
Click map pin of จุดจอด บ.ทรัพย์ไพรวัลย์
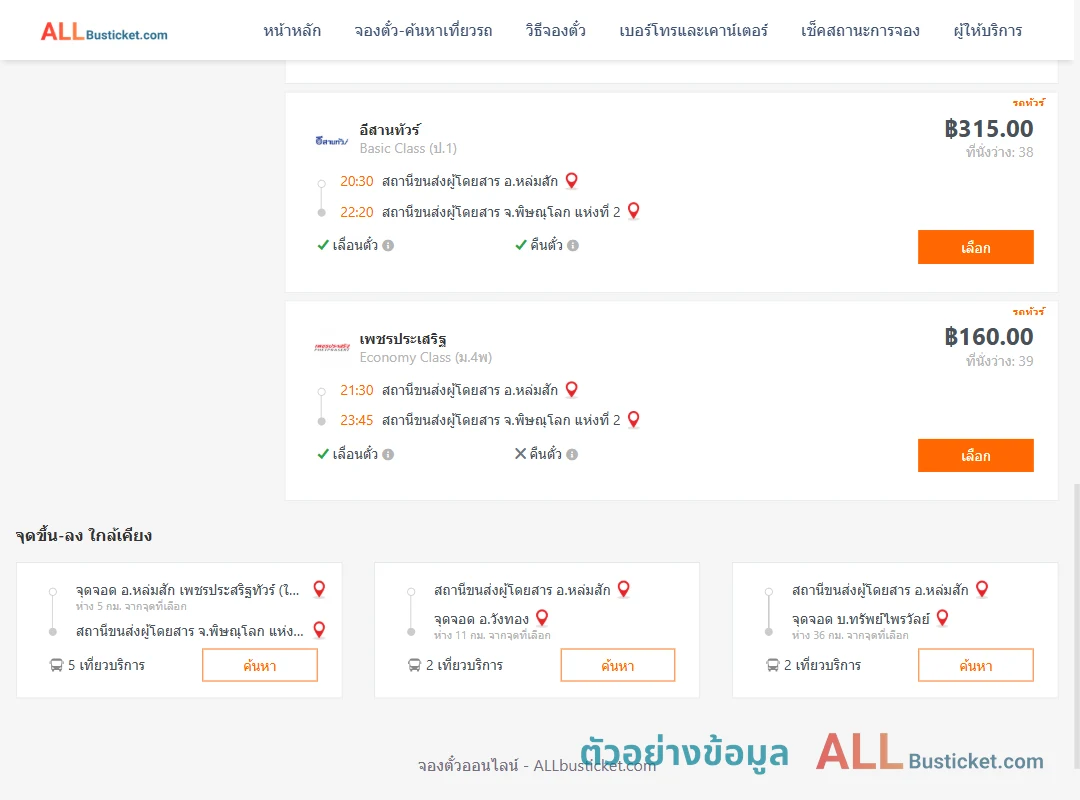point(942,618)
